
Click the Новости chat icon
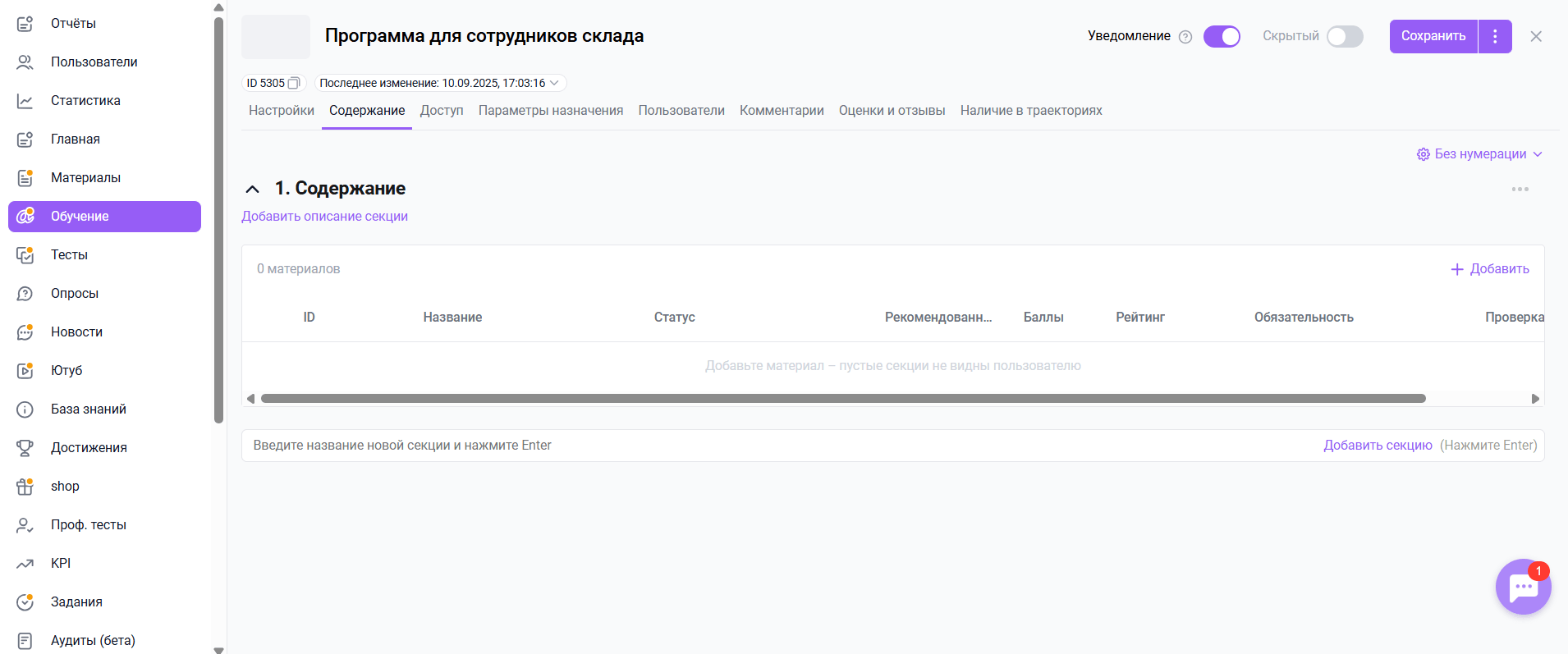tap(25, 332)
